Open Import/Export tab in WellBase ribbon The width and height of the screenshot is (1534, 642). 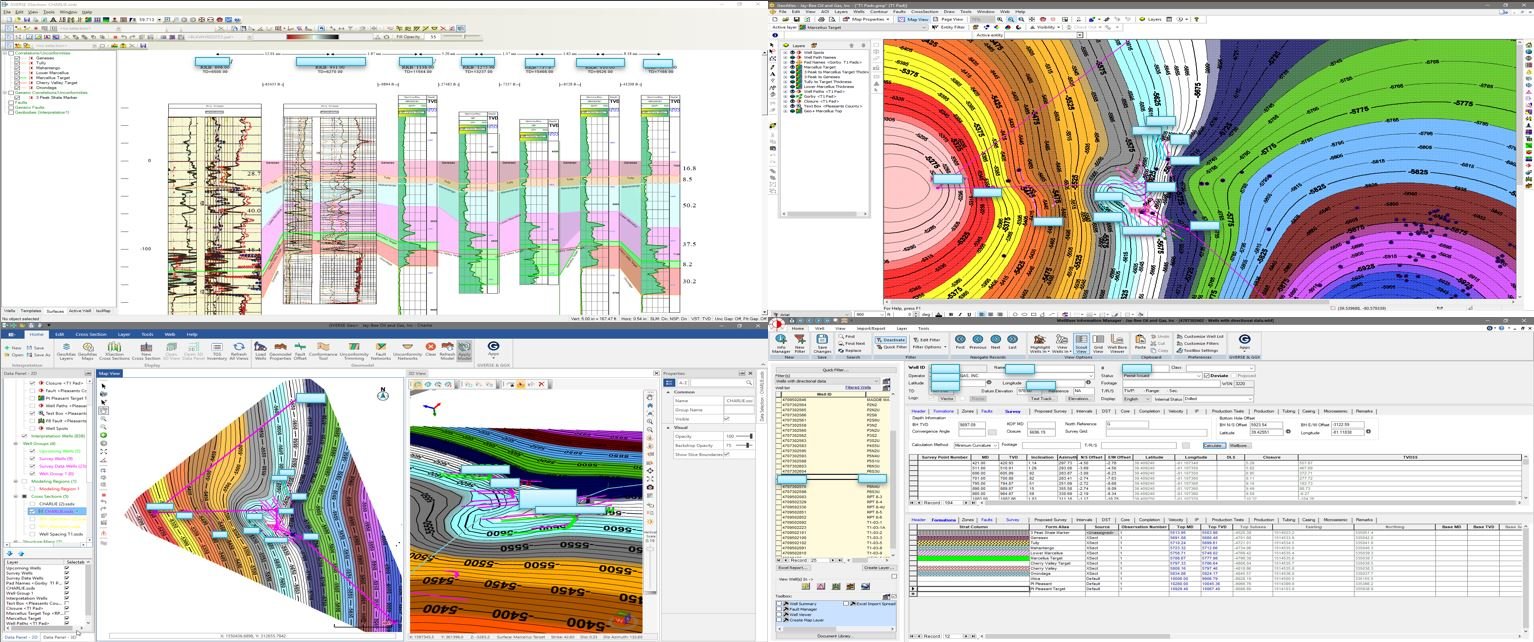tap(870, 328)
